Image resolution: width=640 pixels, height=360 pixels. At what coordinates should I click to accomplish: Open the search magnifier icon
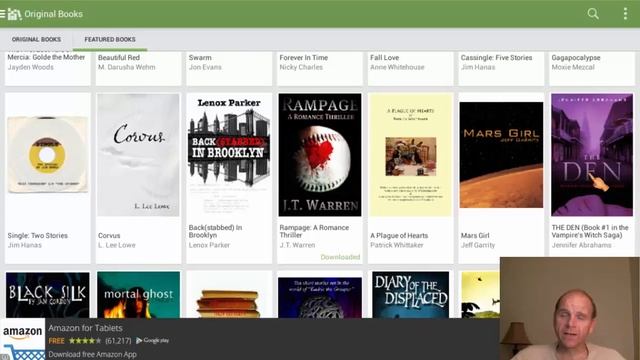coord(593,14)
